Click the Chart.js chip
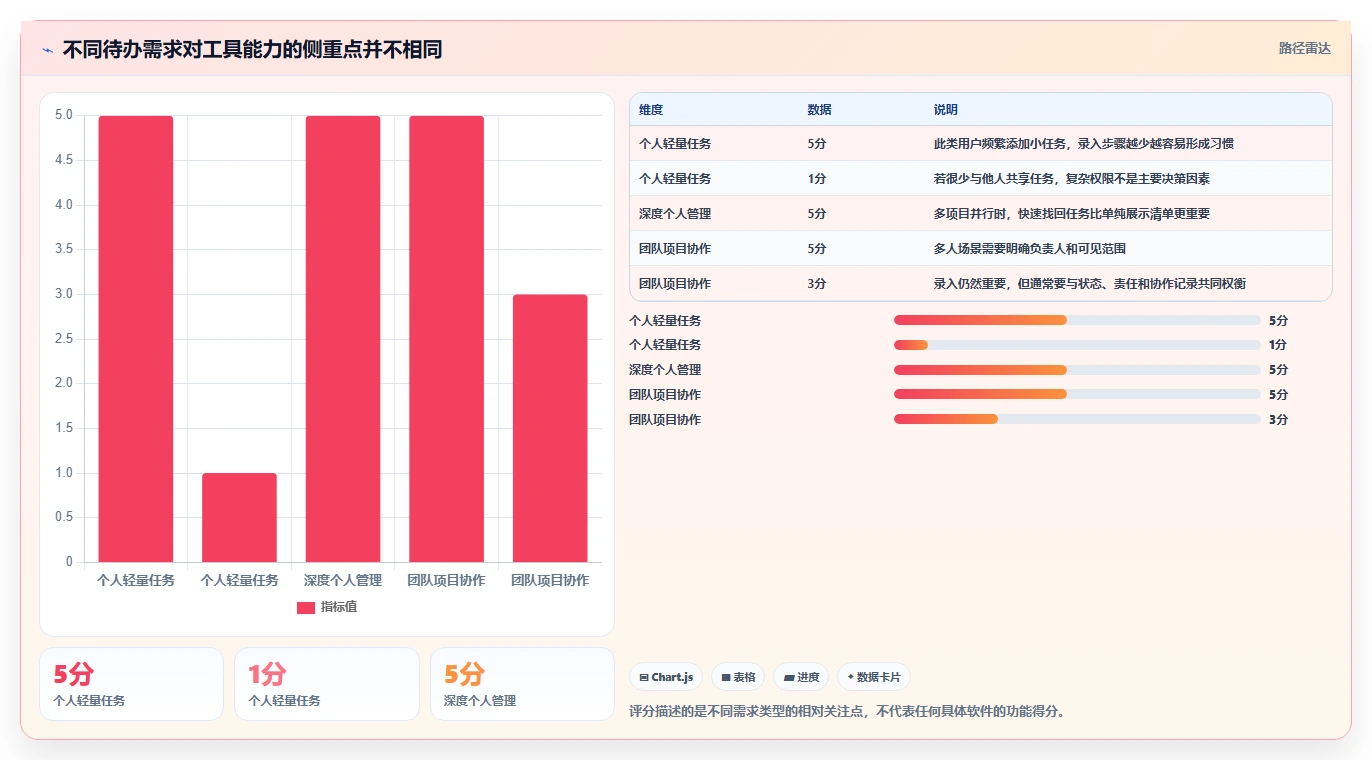This screenshot has width=1372, height=760. coord(666,677)
